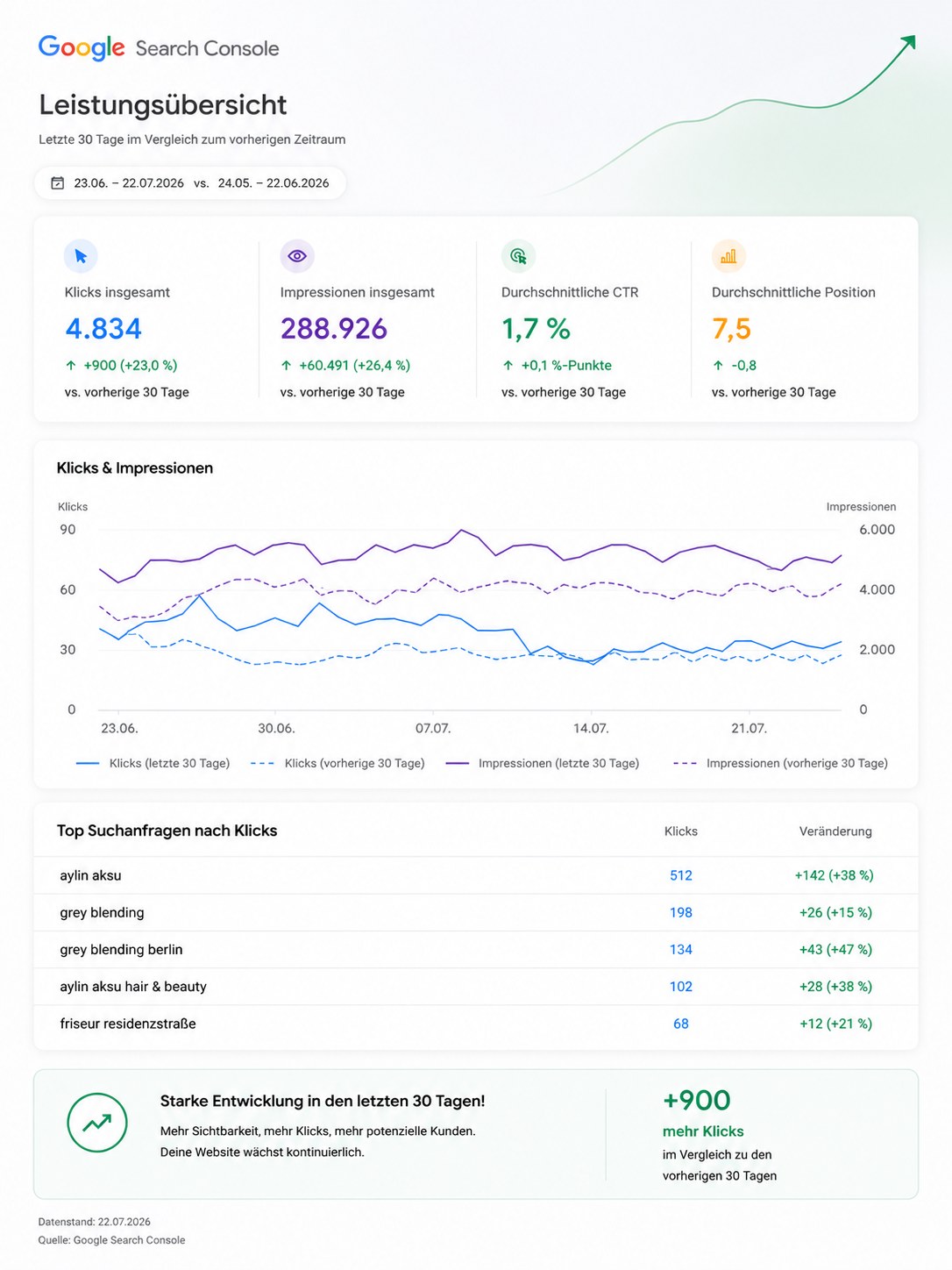Click the 30.06. x-axis label
The width and height of the screenshot is (952, 1270).
(276, 729)
